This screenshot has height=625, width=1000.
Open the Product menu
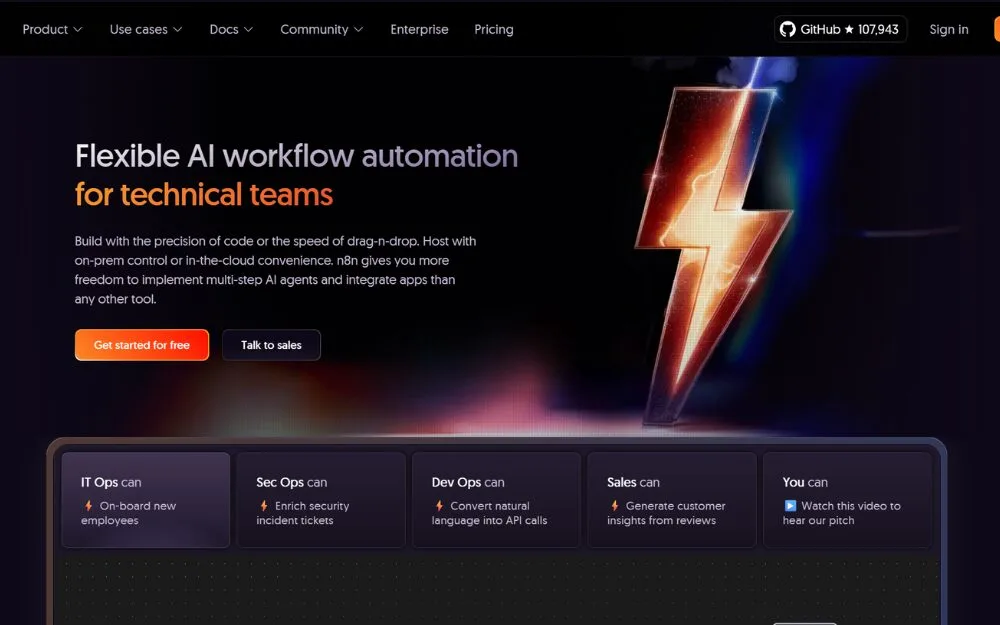pyautogui.click(x=52, y=29)
